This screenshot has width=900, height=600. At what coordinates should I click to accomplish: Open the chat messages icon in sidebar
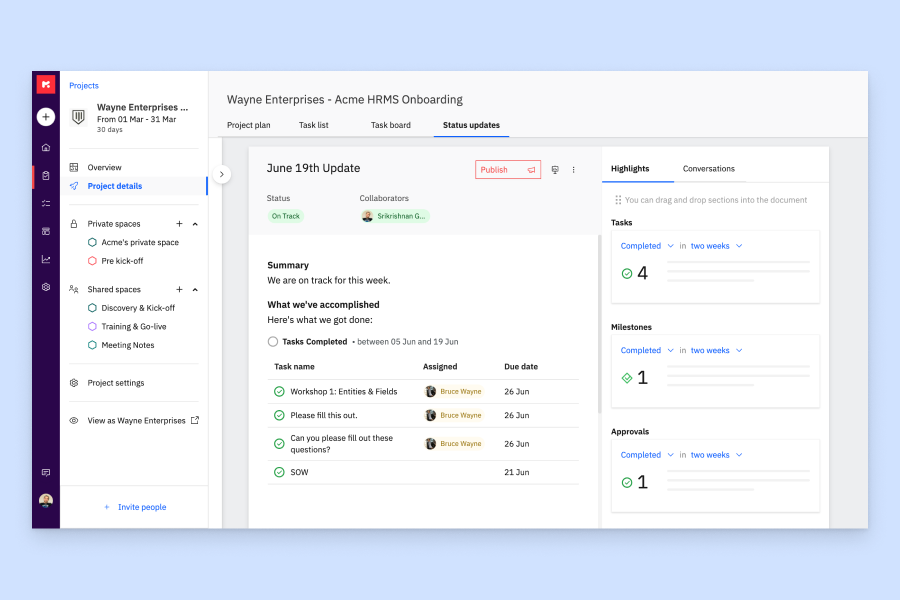pyautogui.click(x=46, y=473)
